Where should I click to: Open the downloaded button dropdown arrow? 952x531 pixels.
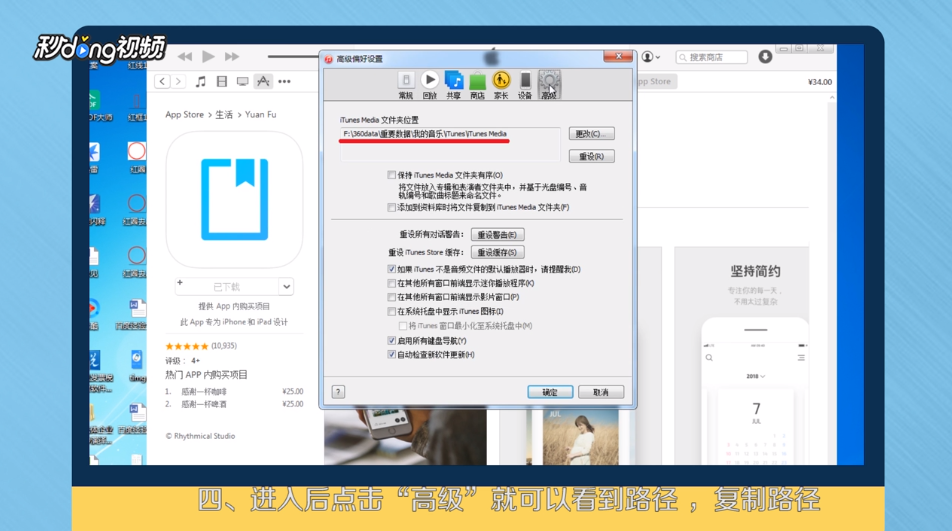coord(287,286)
